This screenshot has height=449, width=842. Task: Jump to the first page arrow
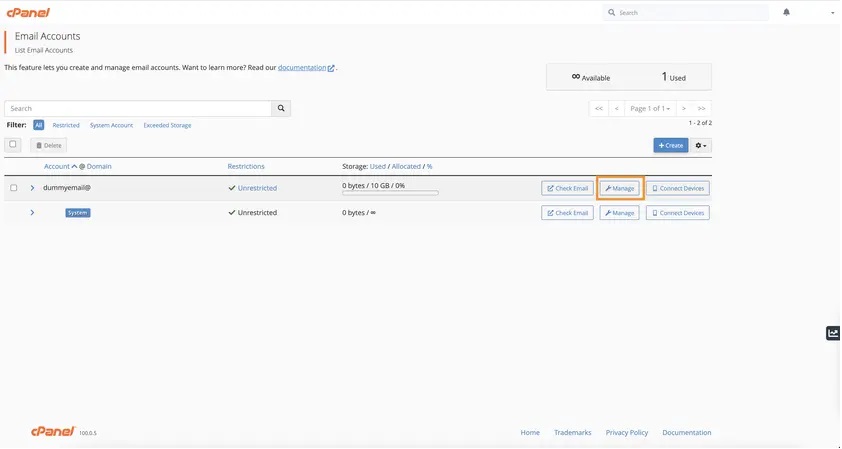[598, 108]
